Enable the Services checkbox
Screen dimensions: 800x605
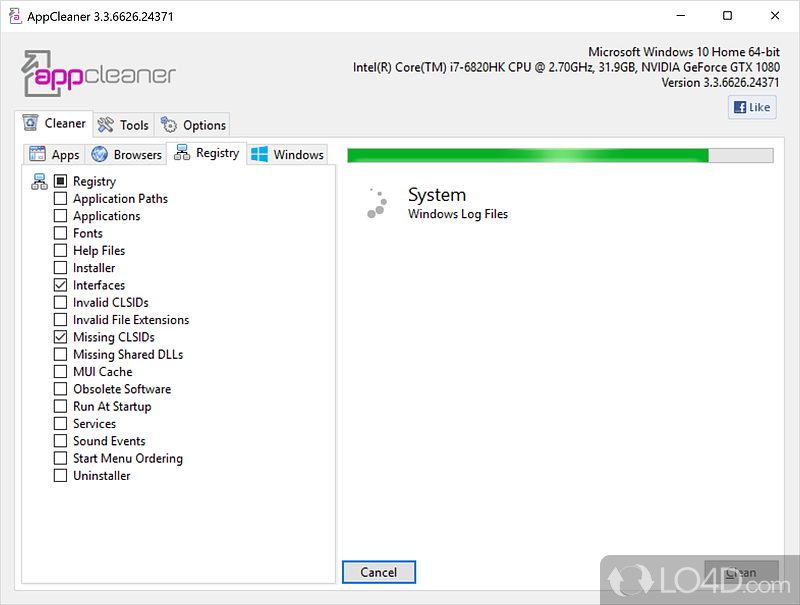click(x=60, y=423)
